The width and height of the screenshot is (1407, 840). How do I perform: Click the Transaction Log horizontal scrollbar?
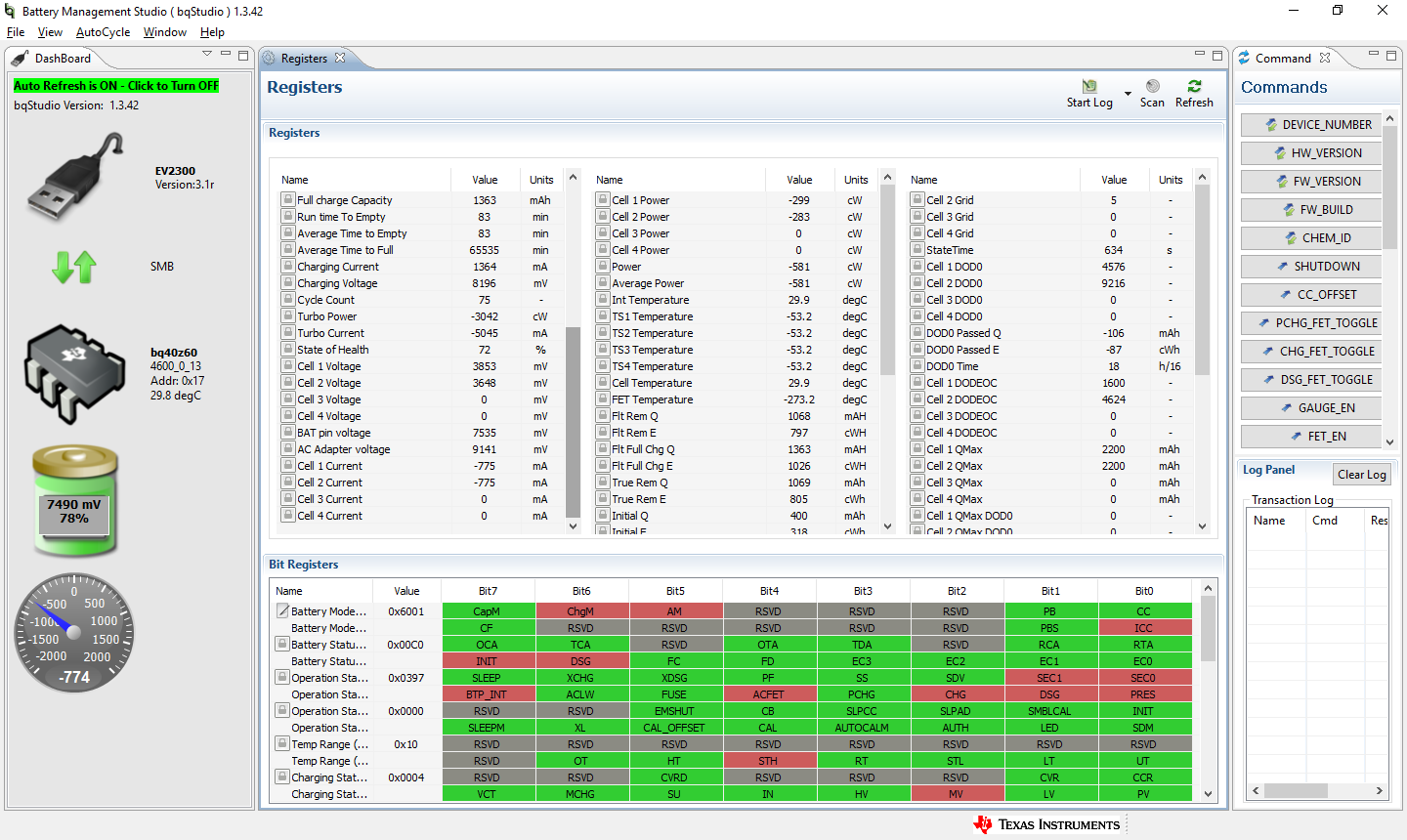[x=1318, y=791]
